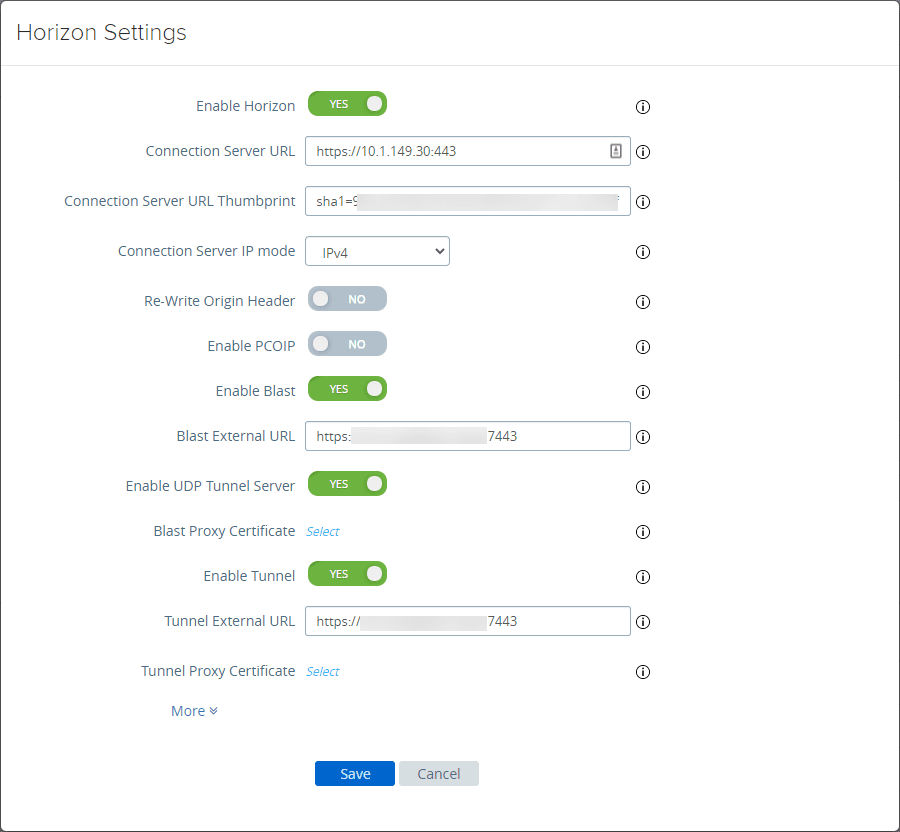Switch off the Enable Tunnel toggle

tap(347, 573)
